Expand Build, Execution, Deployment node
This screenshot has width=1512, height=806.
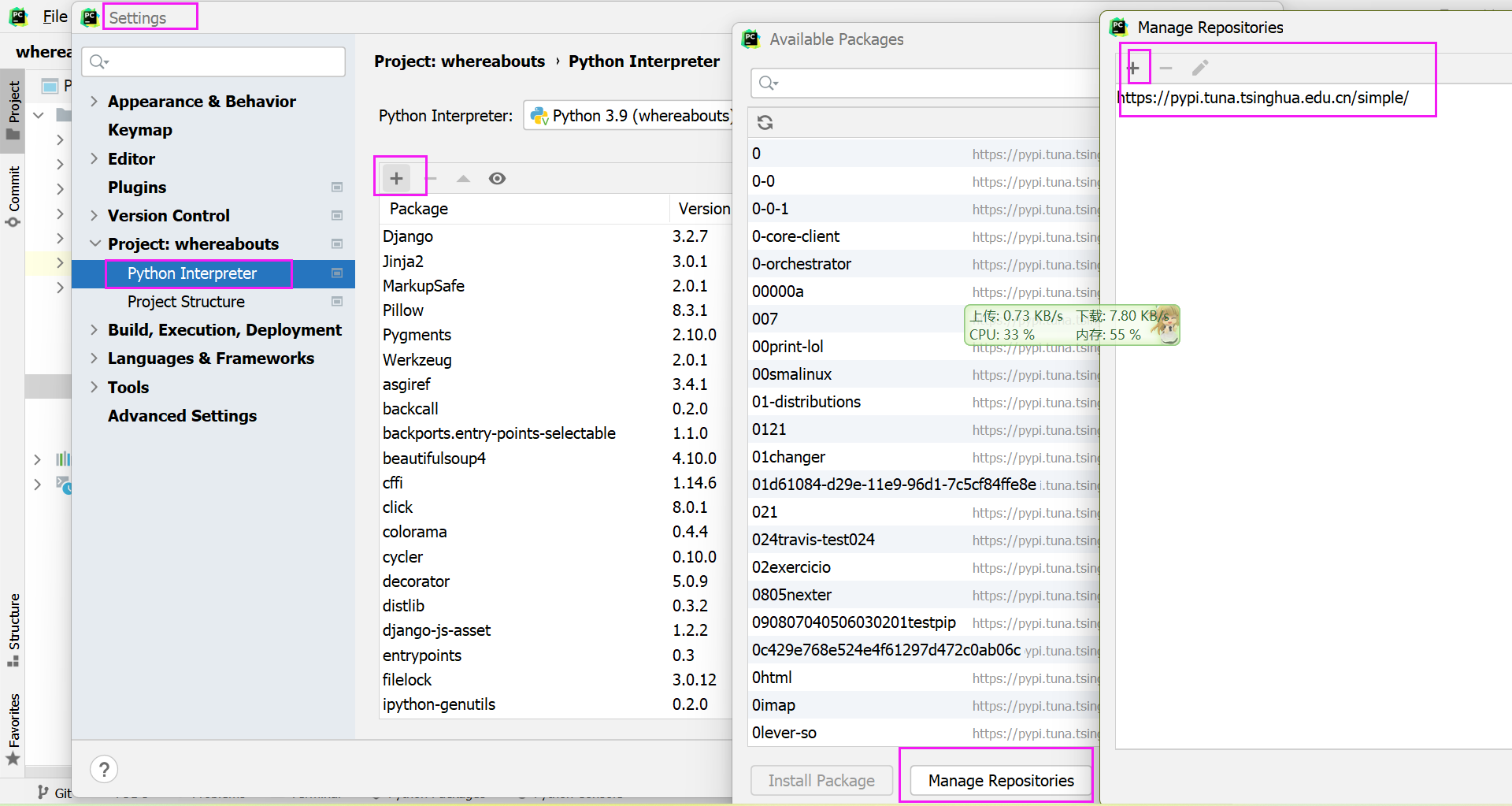[94, 330]
